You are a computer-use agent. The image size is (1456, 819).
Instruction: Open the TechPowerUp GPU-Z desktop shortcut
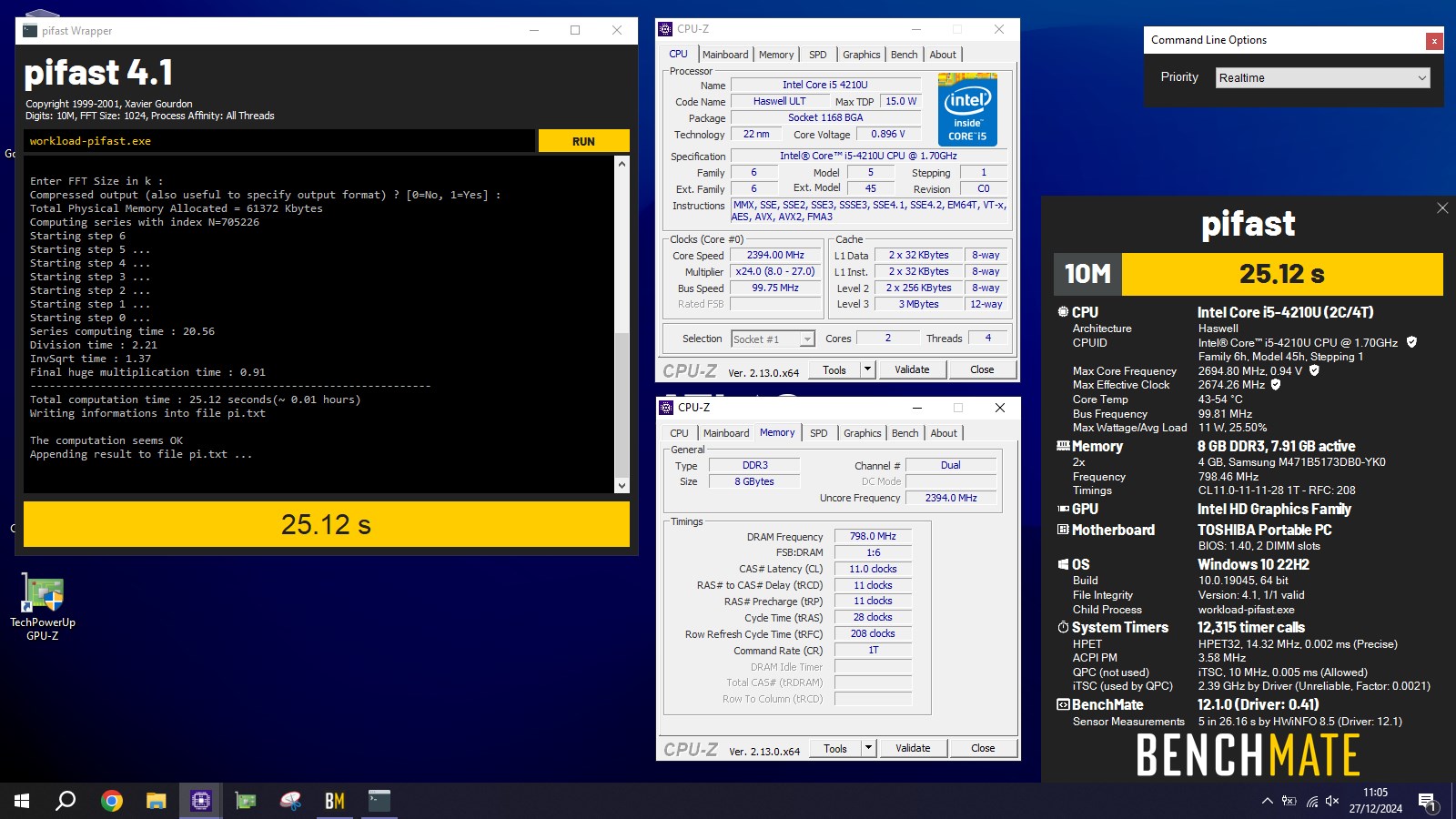(43, 607)
